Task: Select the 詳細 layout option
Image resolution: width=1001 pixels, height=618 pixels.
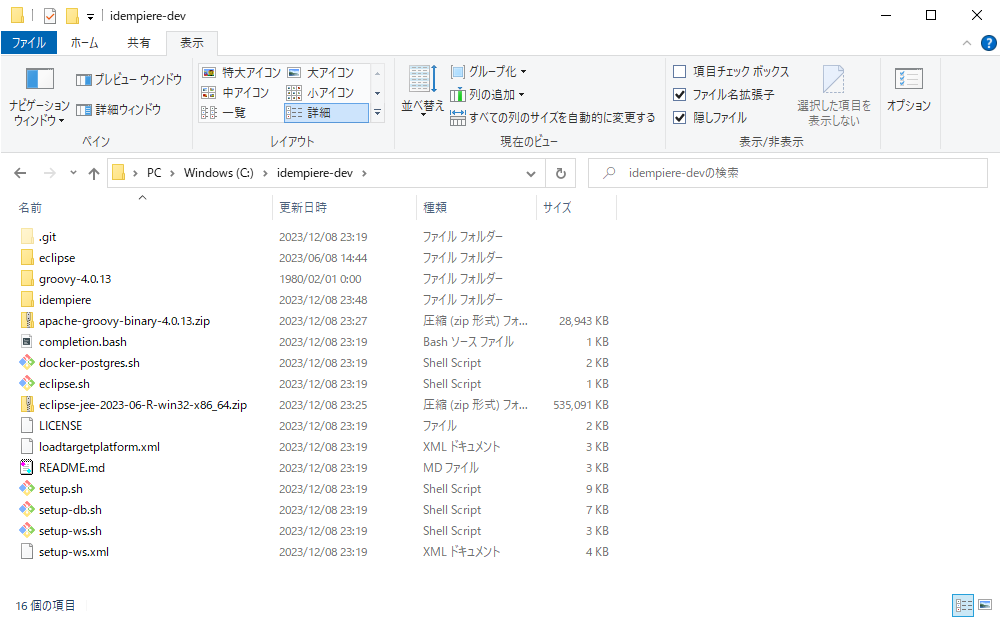Action: (326, 113)
